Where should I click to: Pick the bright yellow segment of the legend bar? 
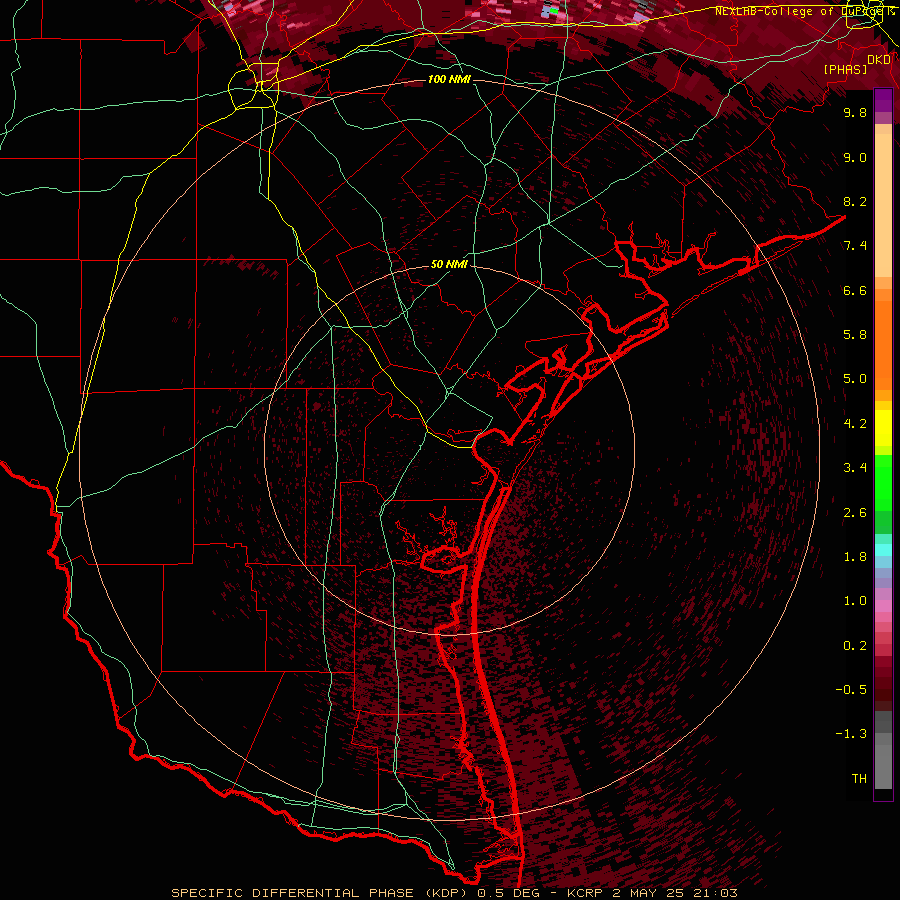tap(883, 428)
